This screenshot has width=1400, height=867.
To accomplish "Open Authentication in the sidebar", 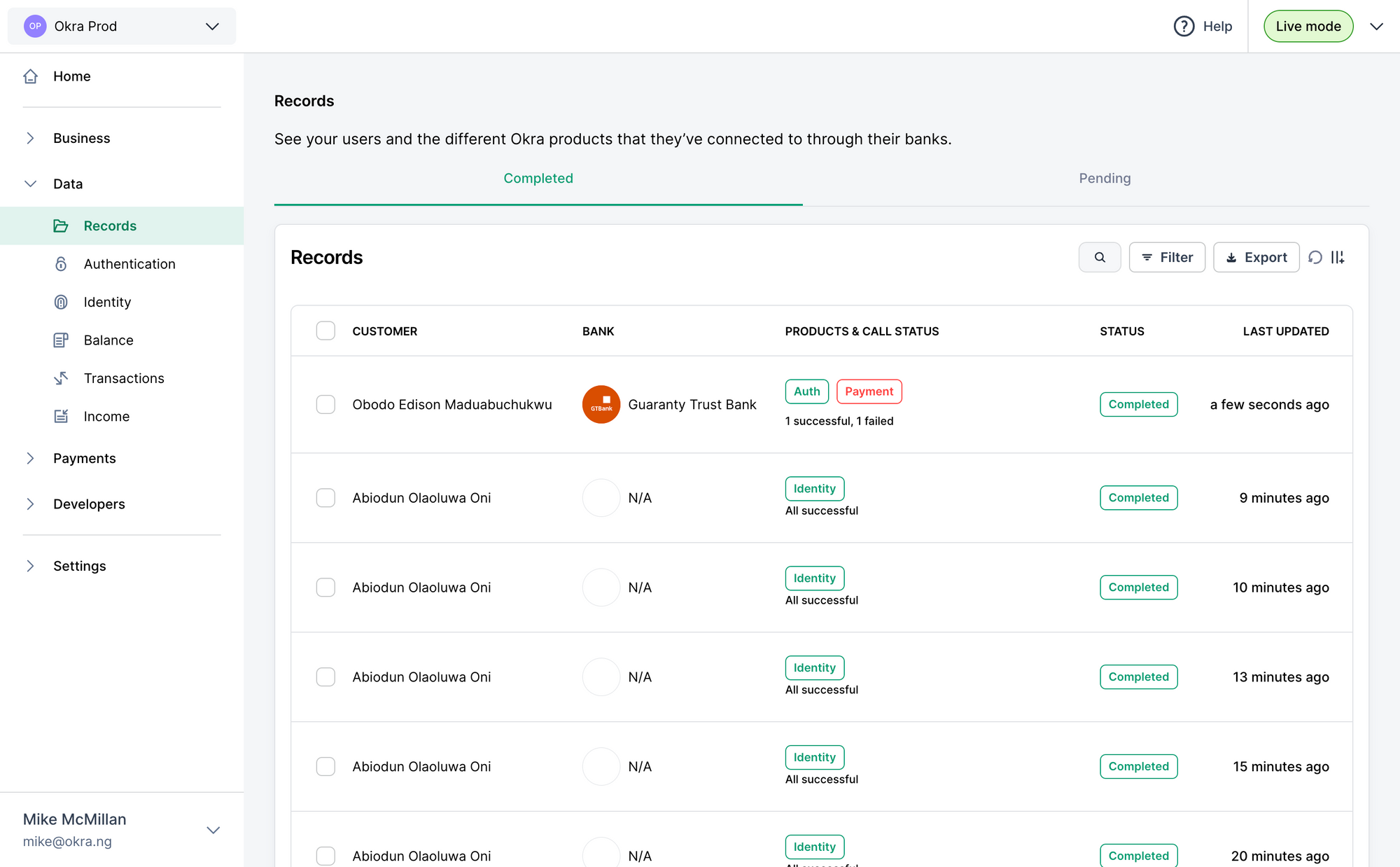I will click(x=129, y=264).
